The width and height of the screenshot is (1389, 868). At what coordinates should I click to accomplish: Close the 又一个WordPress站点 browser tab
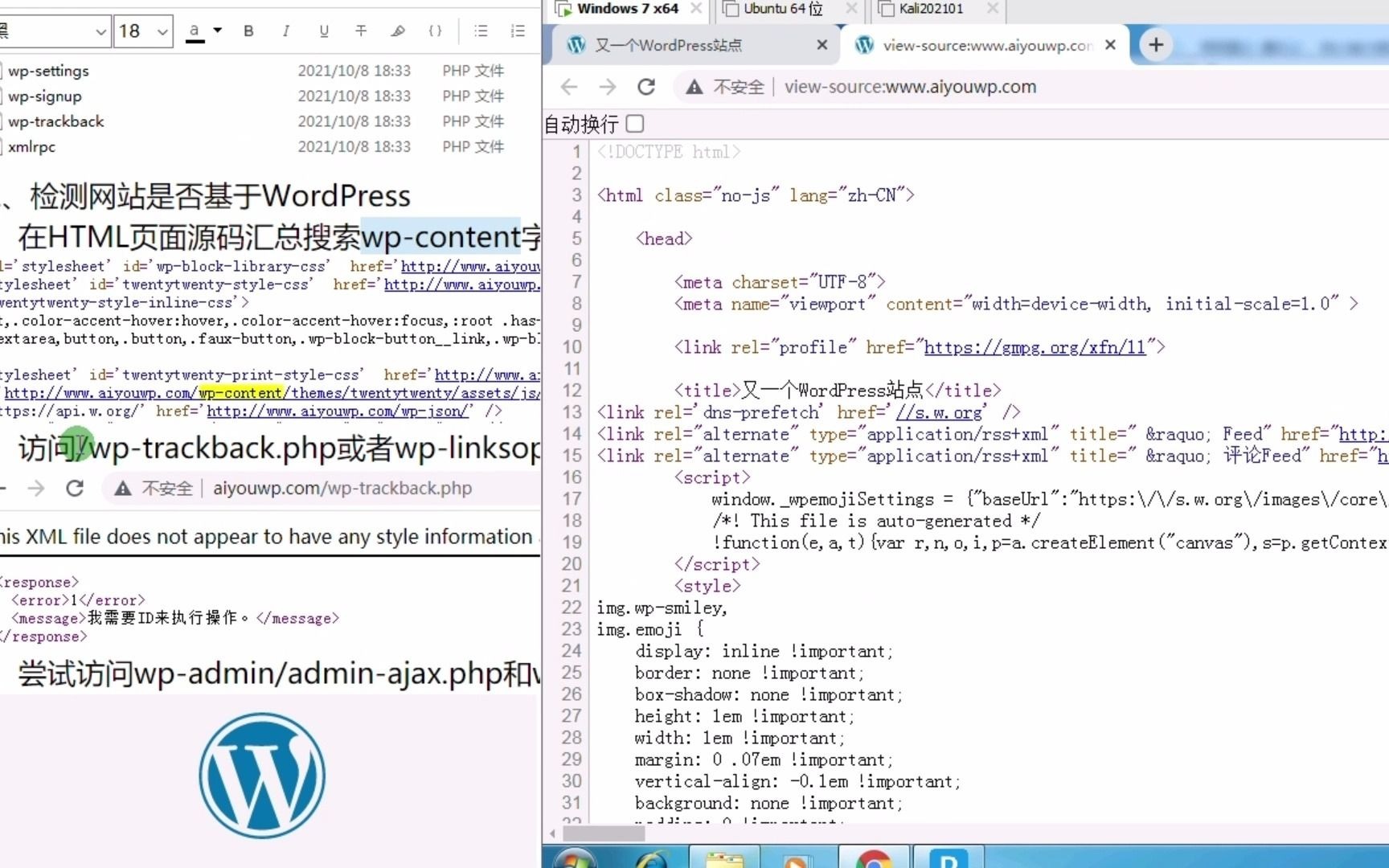tap(822, 45)
